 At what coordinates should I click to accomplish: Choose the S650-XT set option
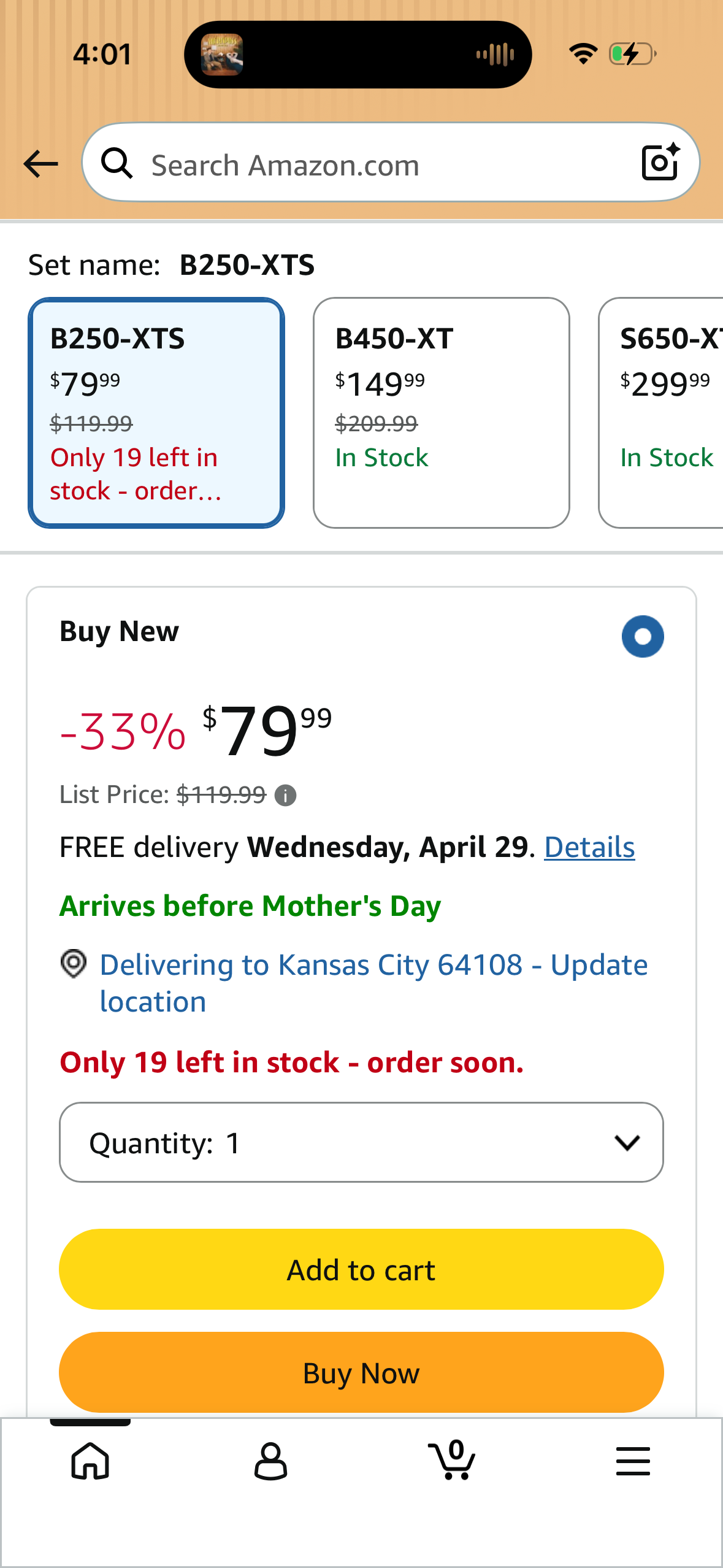pos(661,413)
